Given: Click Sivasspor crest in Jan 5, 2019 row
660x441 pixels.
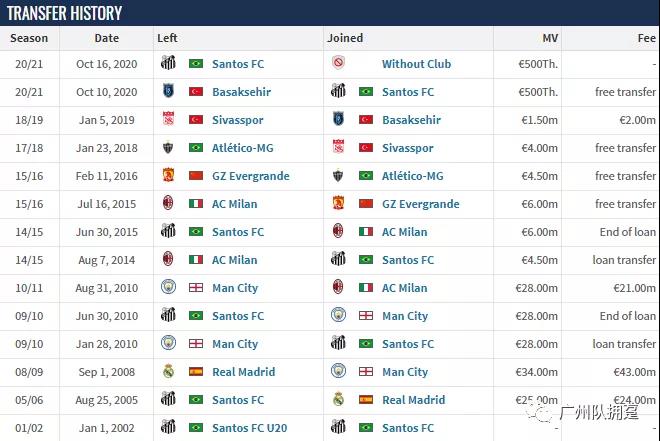Looking at the screenshot, I should (168, 119).
